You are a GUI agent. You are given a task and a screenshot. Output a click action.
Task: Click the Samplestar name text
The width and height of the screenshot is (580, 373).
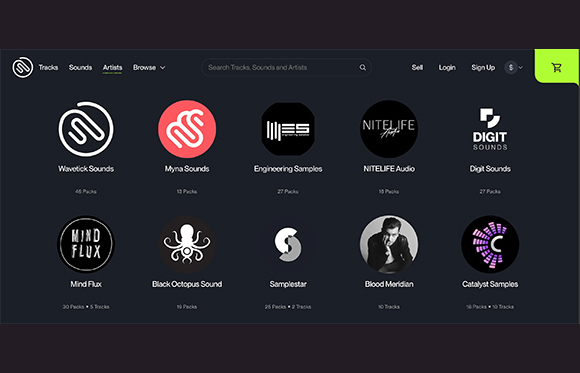click(x=288, y=284)
